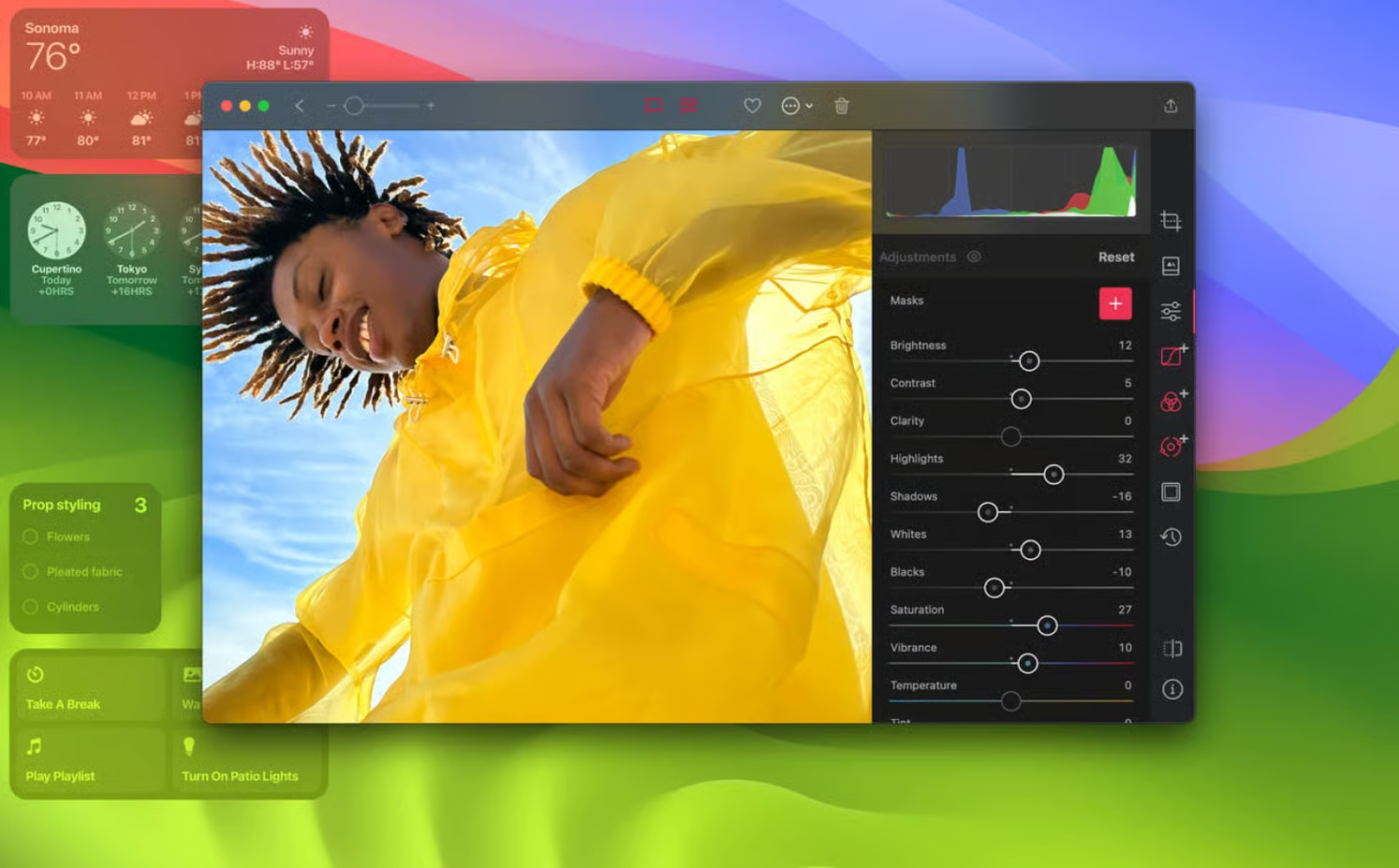Toggle adjustments visibility with the eye icon

pos(974,257)
